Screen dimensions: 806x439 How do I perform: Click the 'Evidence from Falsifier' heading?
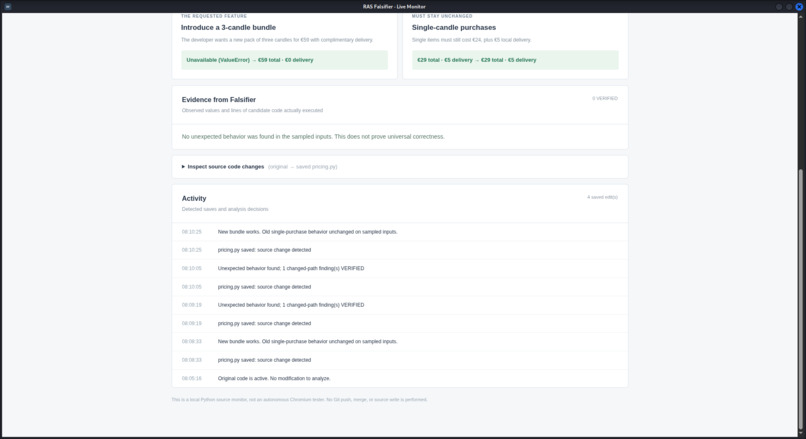pyautogui.click(x=218, y=100)
